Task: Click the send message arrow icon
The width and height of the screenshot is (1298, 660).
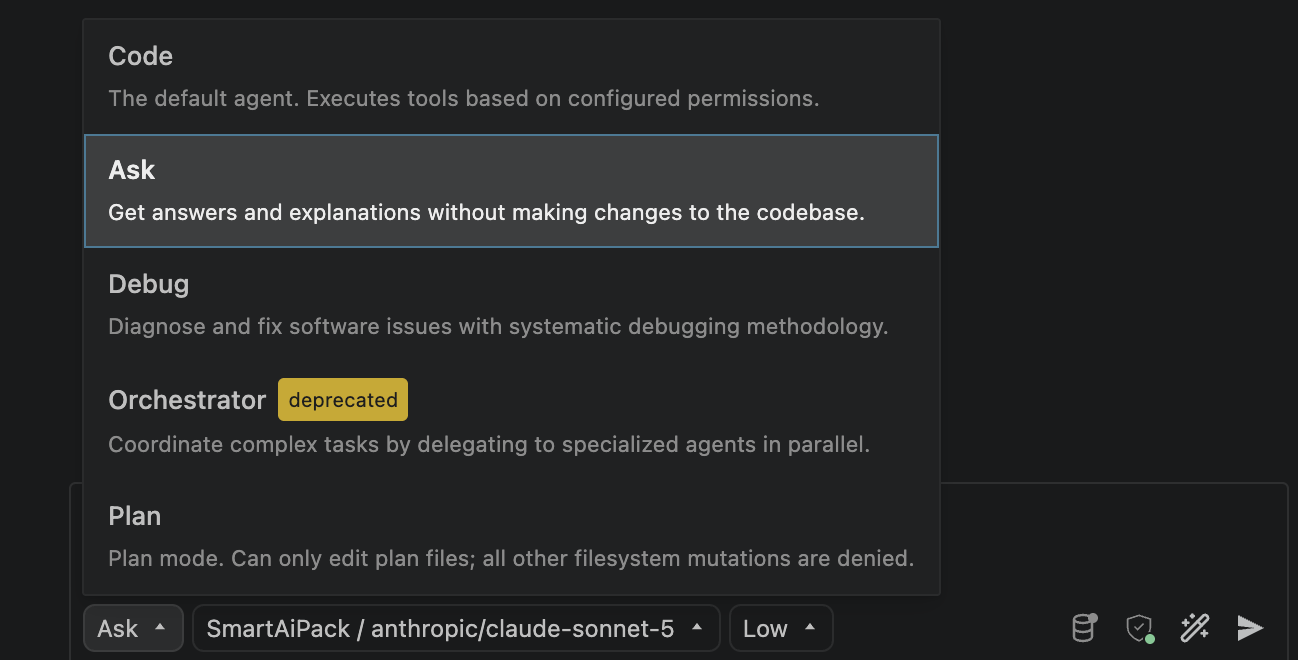Action: tap(1250, 628)
